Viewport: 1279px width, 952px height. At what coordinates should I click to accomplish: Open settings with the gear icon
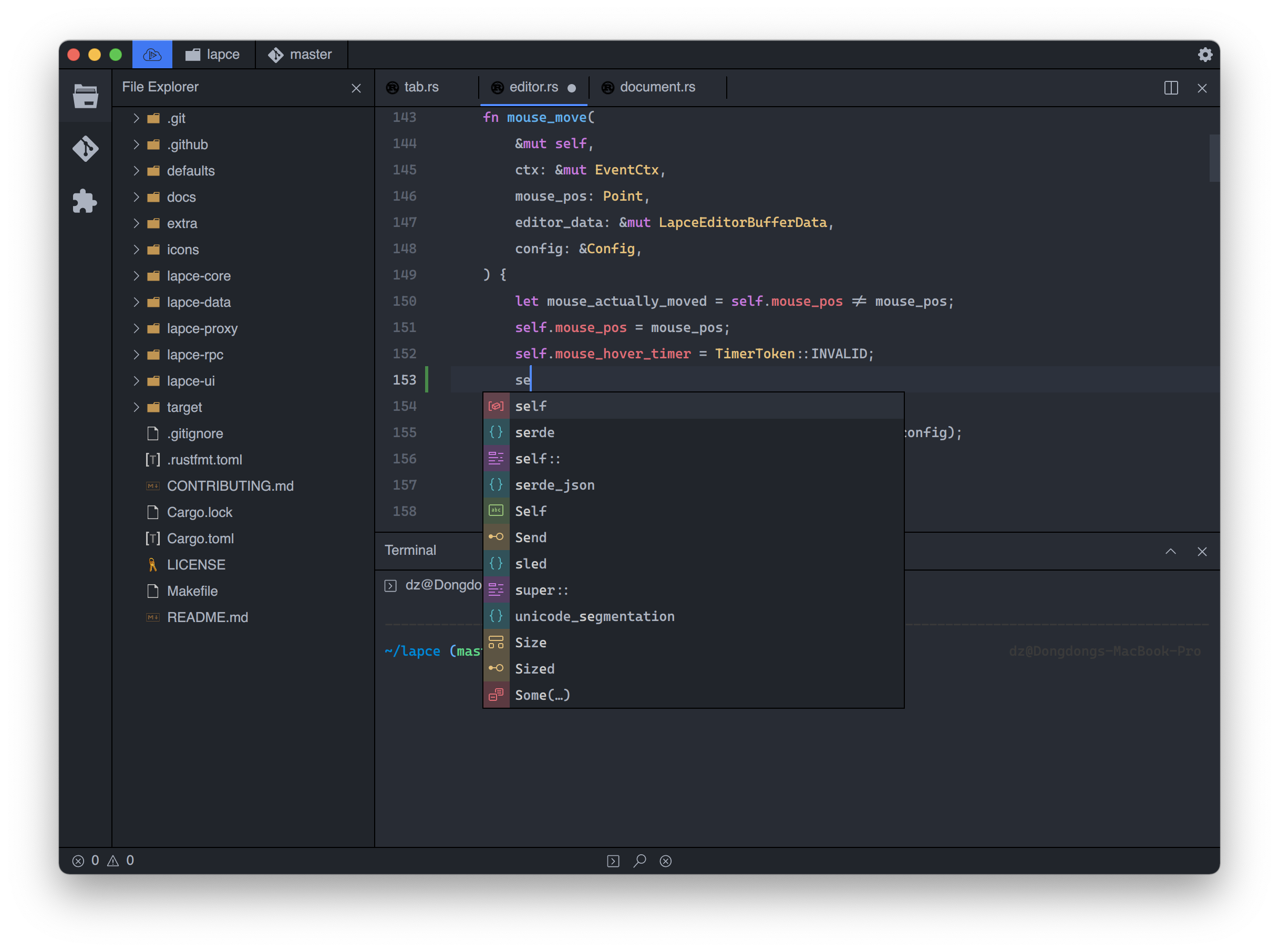point(1205,55)
